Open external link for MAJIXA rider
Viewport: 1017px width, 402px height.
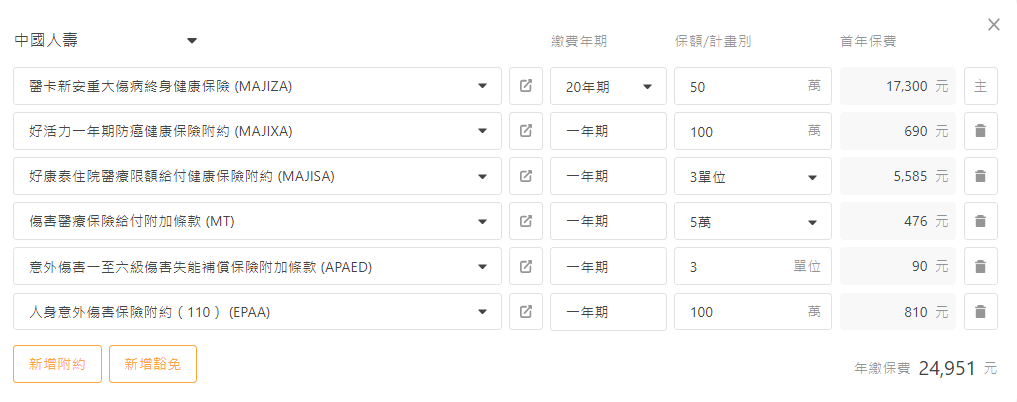(525, 132)
